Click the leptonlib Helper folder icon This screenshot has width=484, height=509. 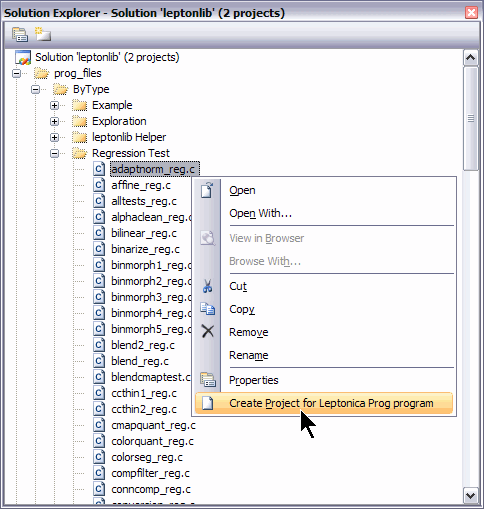pyautogui.click(x=80, y=137)
